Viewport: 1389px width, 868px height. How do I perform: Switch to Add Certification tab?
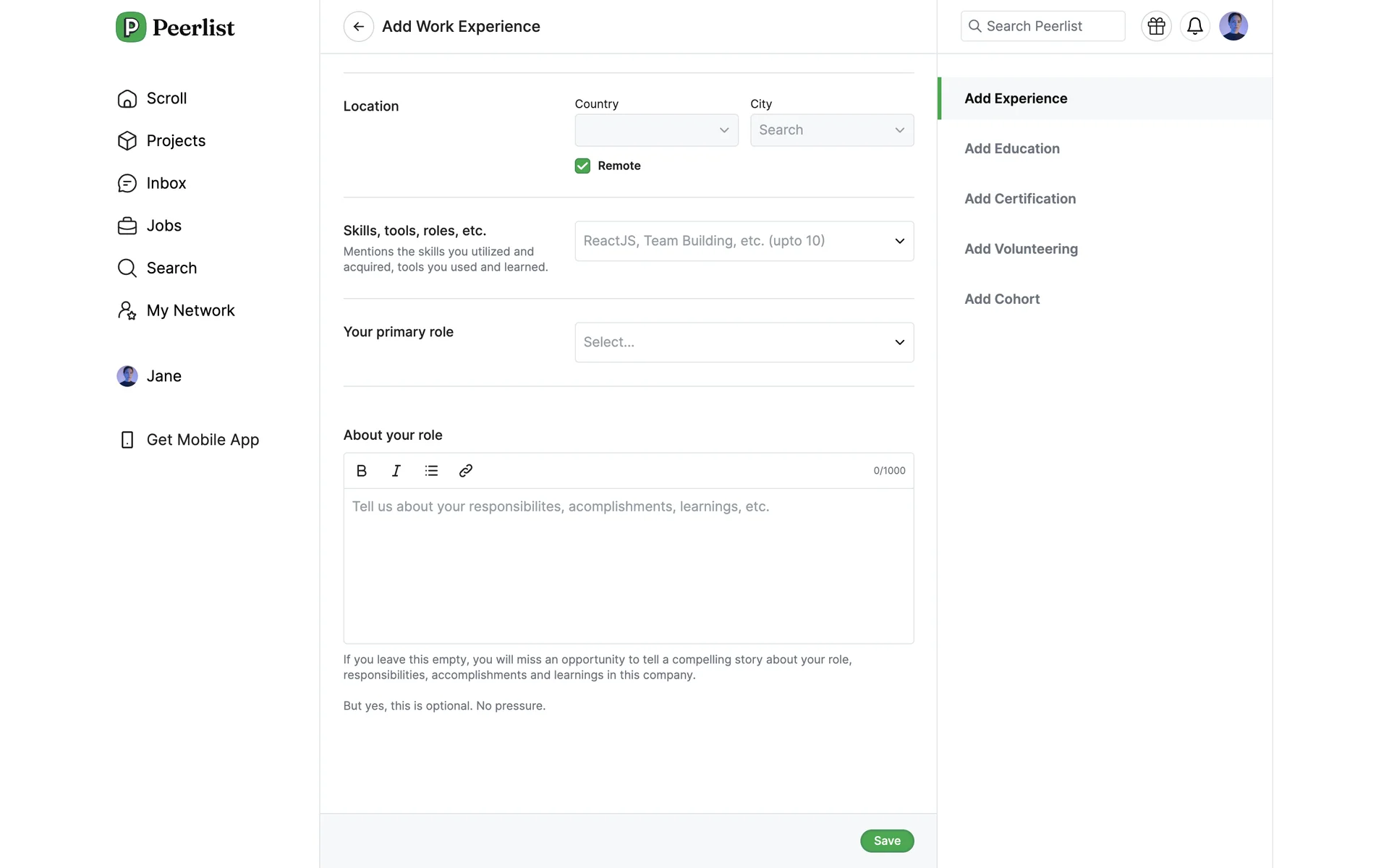coord(1019,199)
